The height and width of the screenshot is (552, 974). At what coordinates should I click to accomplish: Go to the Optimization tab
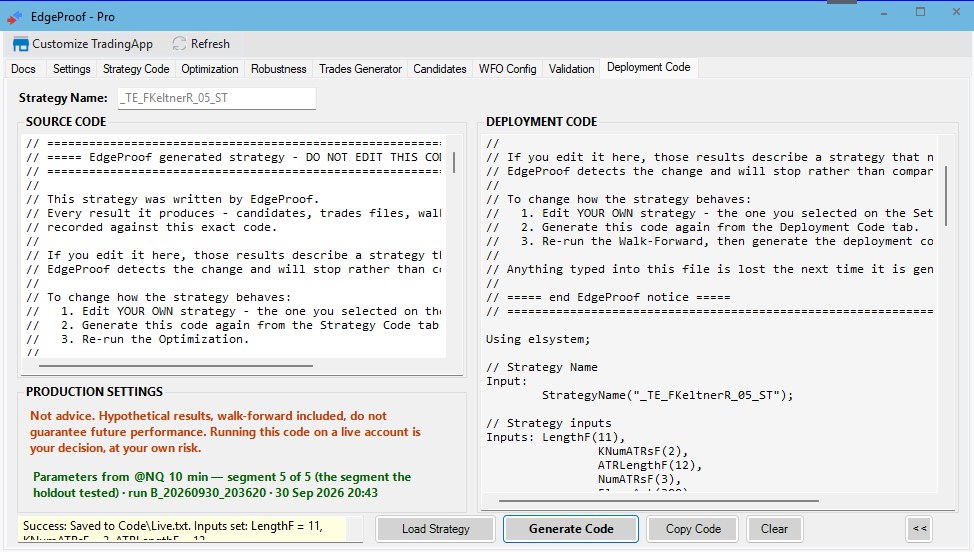(x=210, y=69)
